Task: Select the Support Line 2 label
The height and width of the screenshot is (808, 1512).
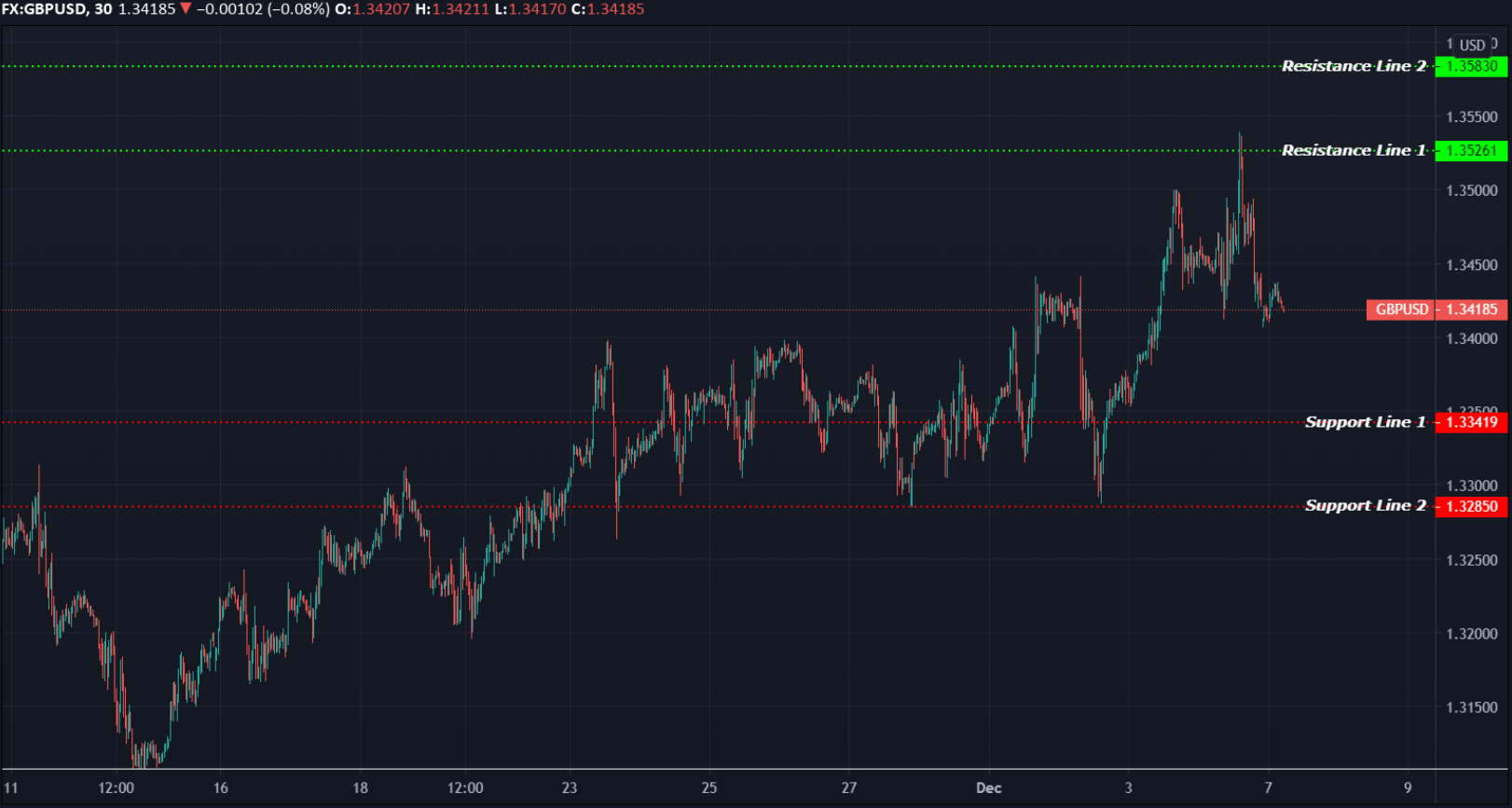Action: point(1366,506)
